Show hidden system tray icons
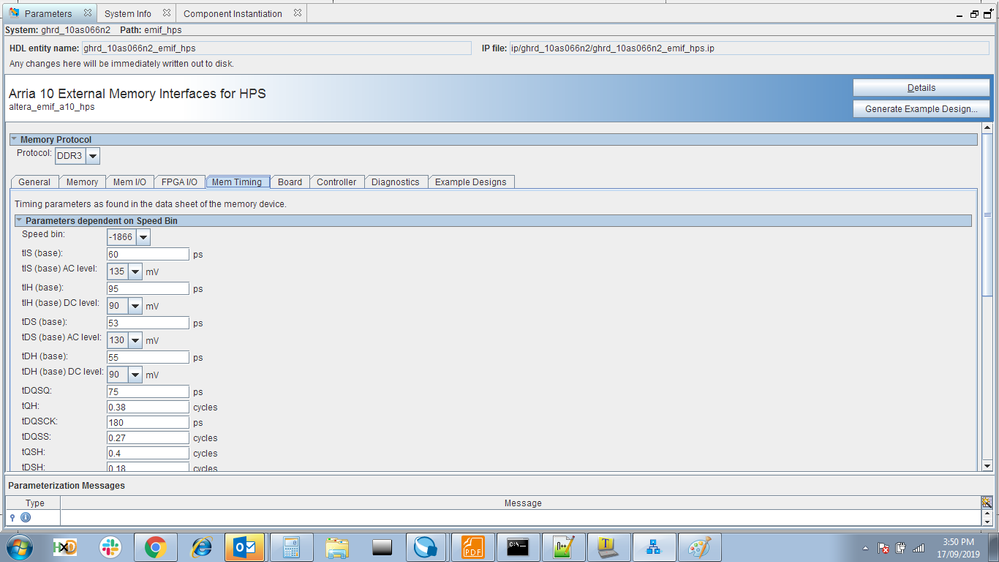The width and height of the screenshot is (999, 562). pos(865,548)
